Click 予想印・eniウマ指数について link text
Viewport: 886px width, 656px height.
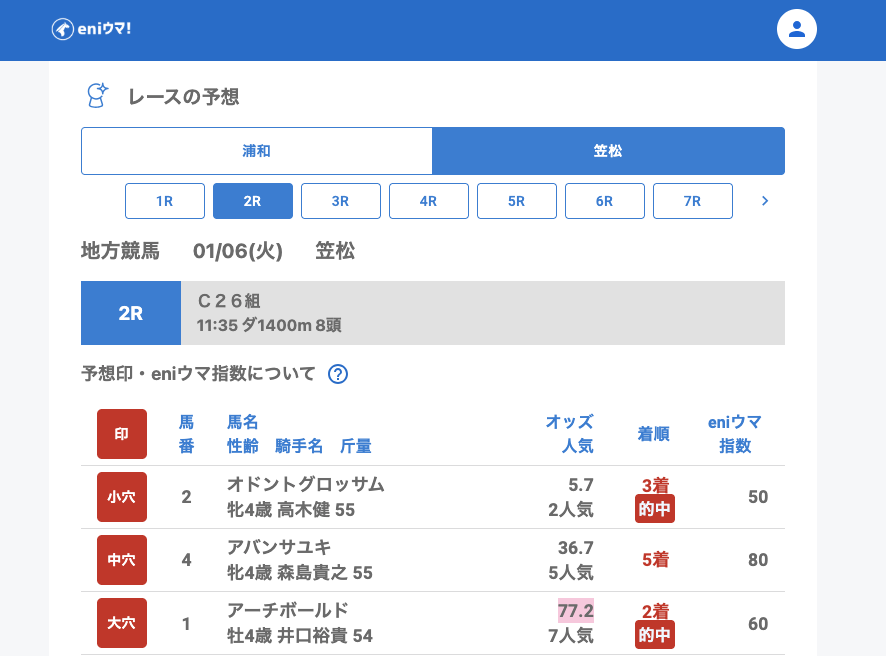click(198, 374)
